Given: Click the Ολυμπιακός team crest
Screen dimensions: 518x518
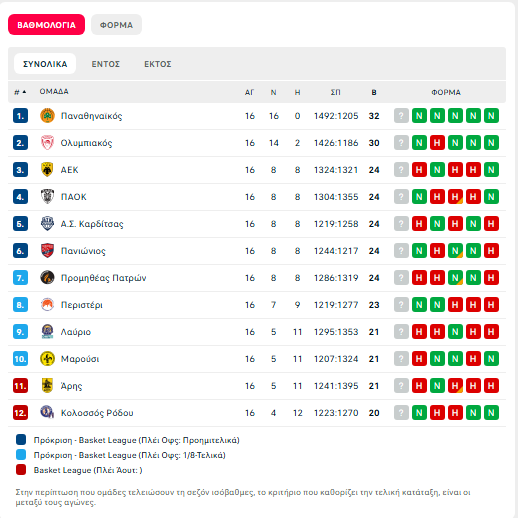Looking at the screenshot, I should [47, 143].
